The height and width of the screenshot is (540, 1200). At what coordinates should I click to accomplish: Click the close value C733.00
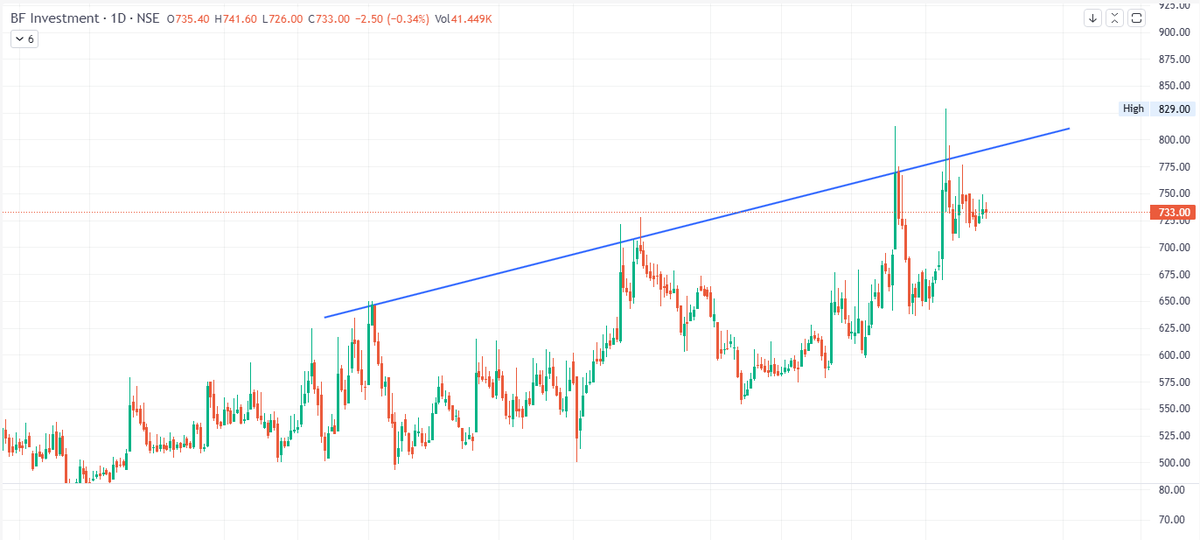pyautogui.click(x=328, y=19)
